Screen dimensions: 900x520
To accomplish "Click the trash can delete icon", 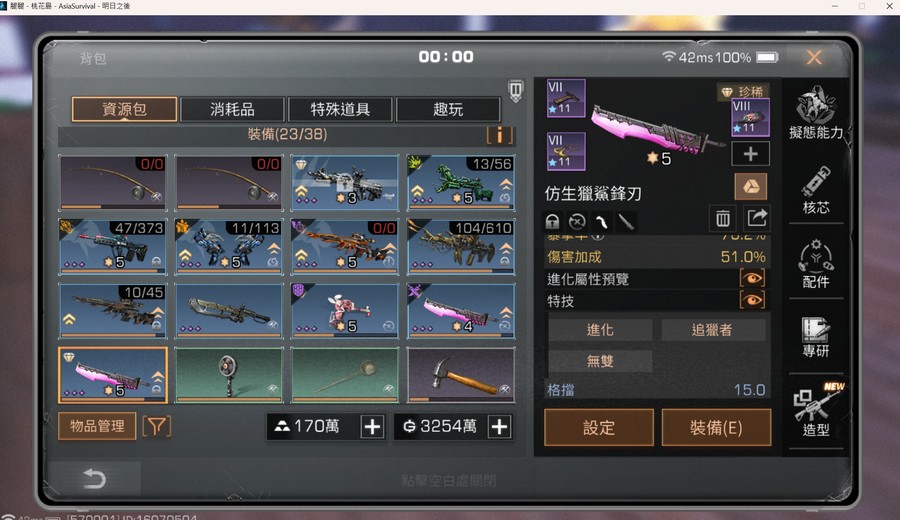I will 723,218.
